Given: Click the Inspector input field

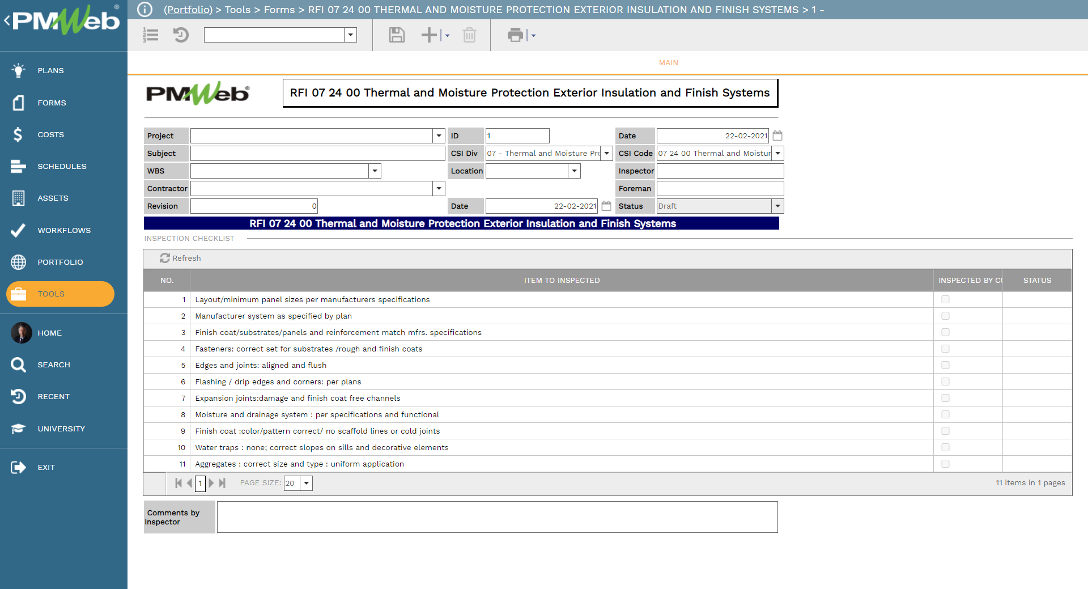Looking at the screenshot, I should pos(720,170).
